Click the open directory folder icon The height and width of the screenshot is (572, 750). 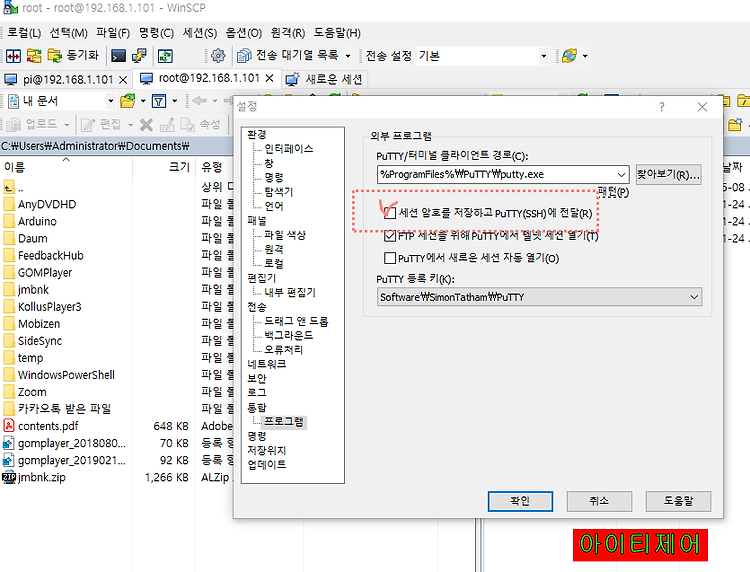(127, 101)
